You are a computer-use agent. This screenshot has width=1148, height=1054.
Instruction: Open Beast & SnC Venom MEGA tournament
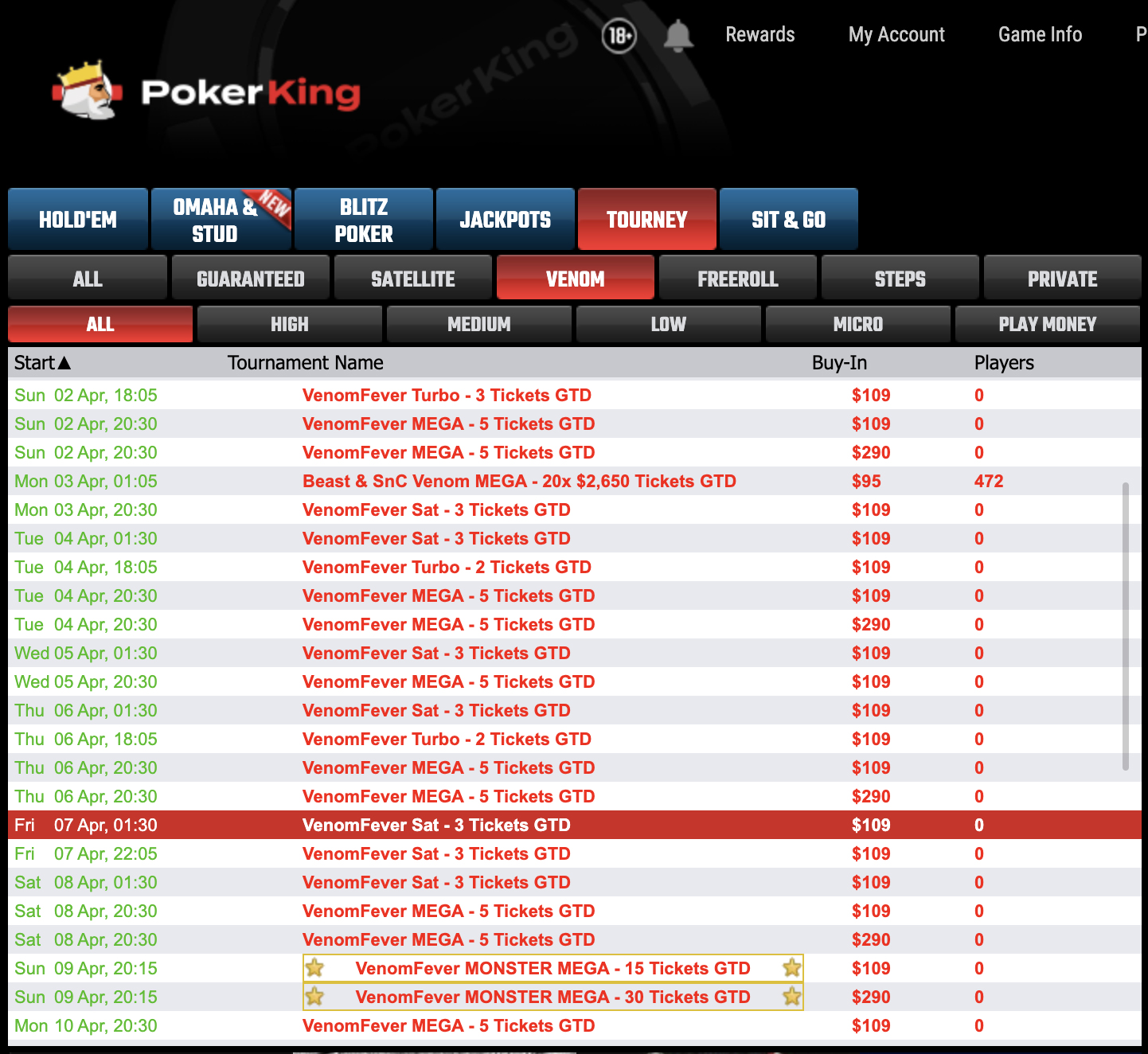point(519,482)
